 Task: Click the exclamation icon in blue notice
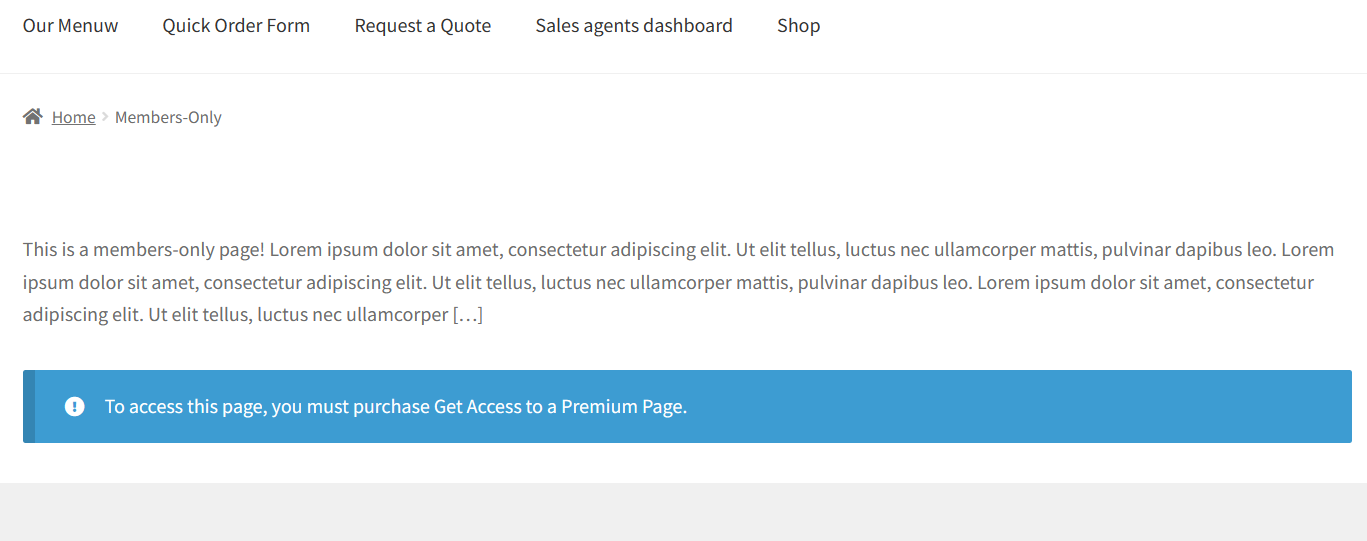pos(75,406)
